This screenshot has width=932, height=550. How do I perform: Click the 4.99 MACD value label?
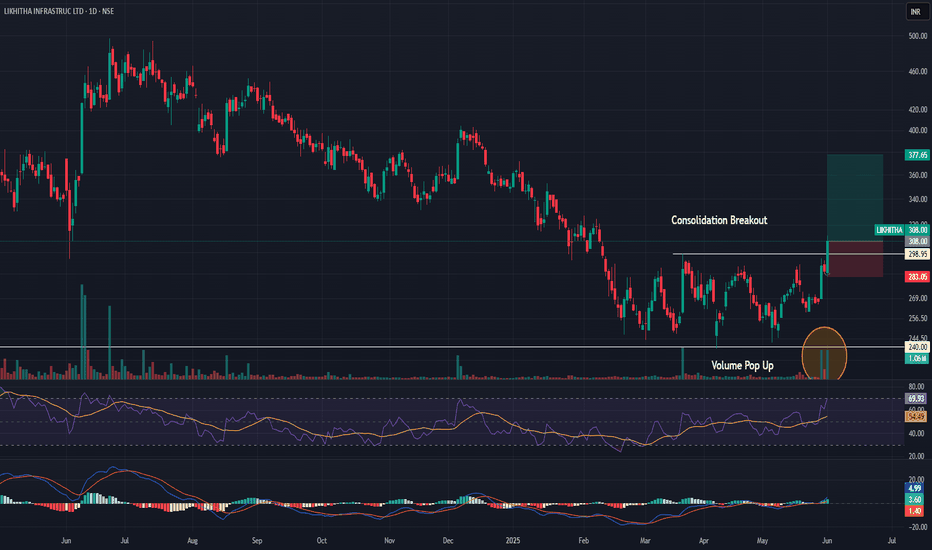pyautogui.click(x=915, y=489)
